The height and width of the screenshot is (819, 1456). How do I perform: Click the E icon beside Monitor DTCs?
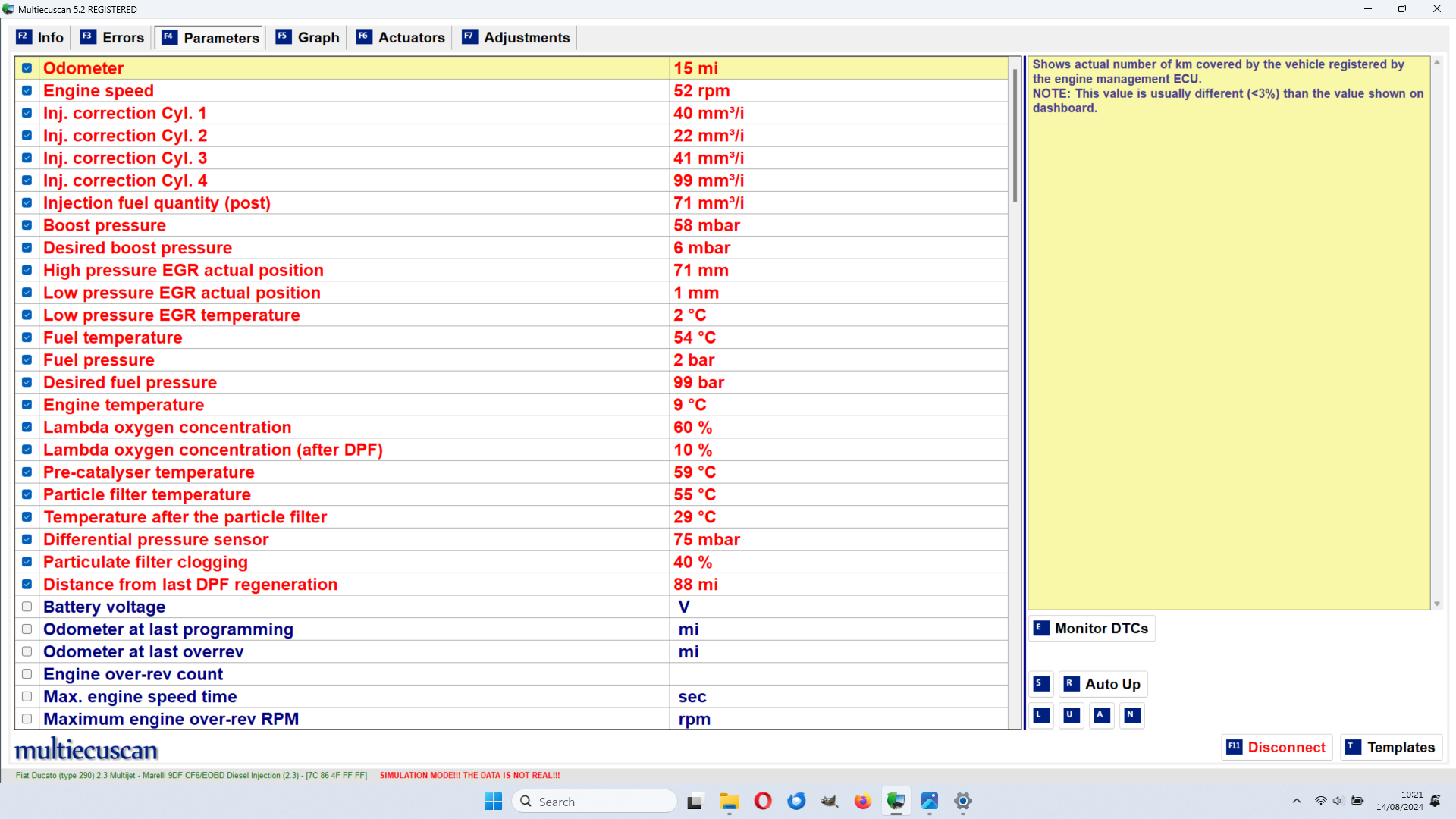pyautogui.click(x=1041, y=628)
